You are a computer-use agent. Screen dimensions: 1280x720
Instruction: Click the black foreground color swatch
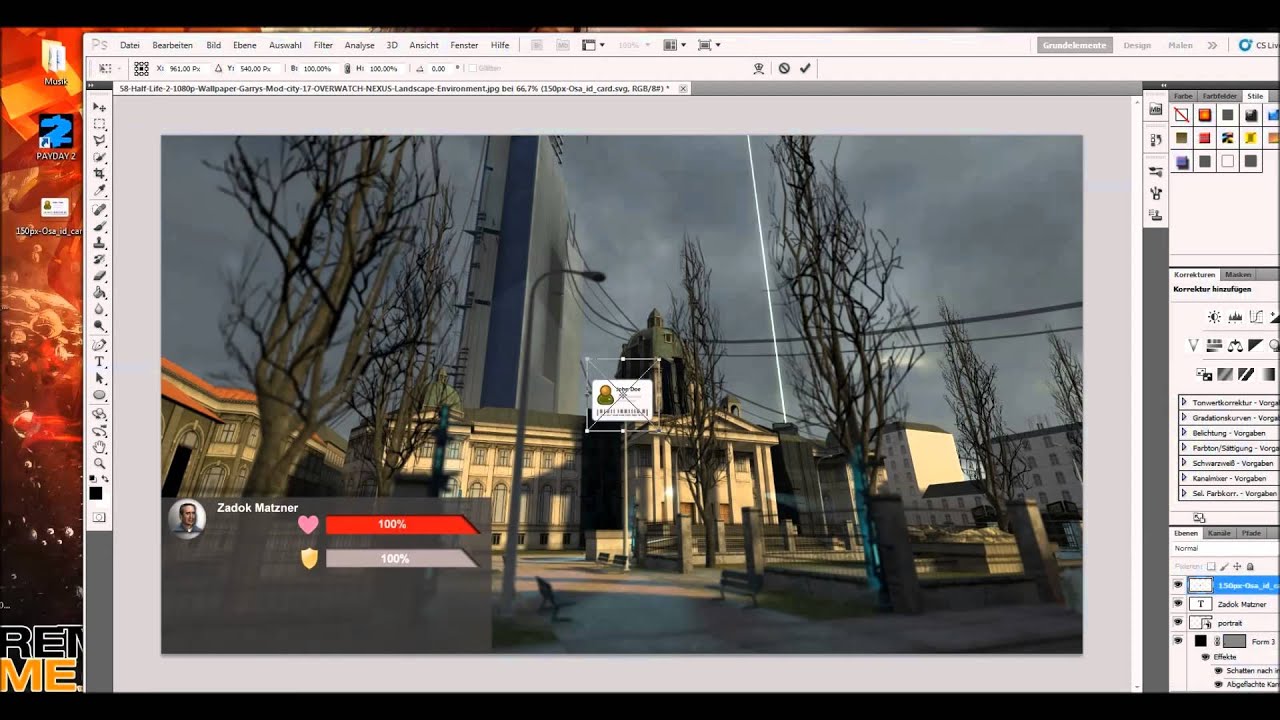tap(96, 493)
